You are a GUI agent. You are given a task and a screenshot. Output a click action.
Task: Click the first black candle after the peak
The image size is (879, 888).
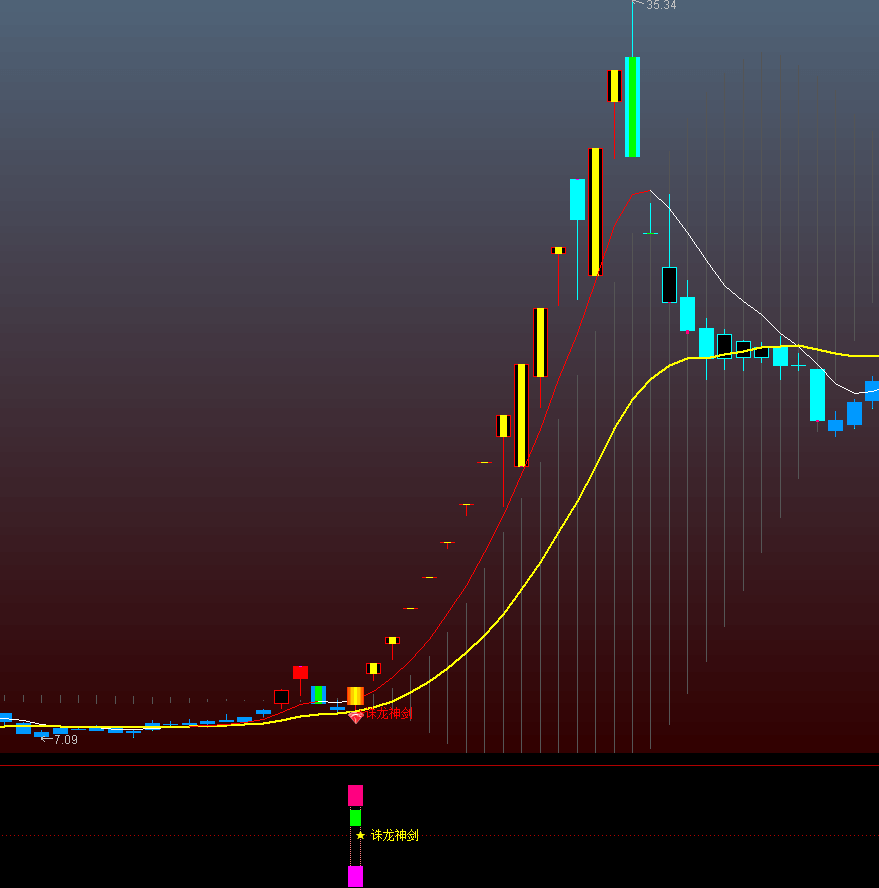(669, 284)
